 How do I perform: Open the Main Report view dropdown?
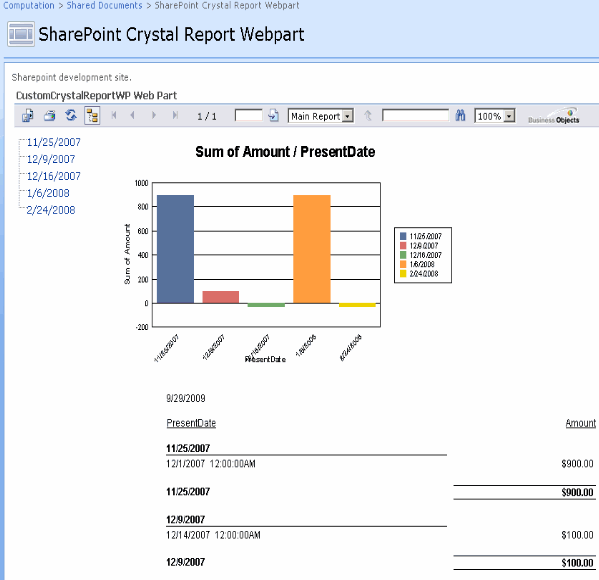click(321, 116)
